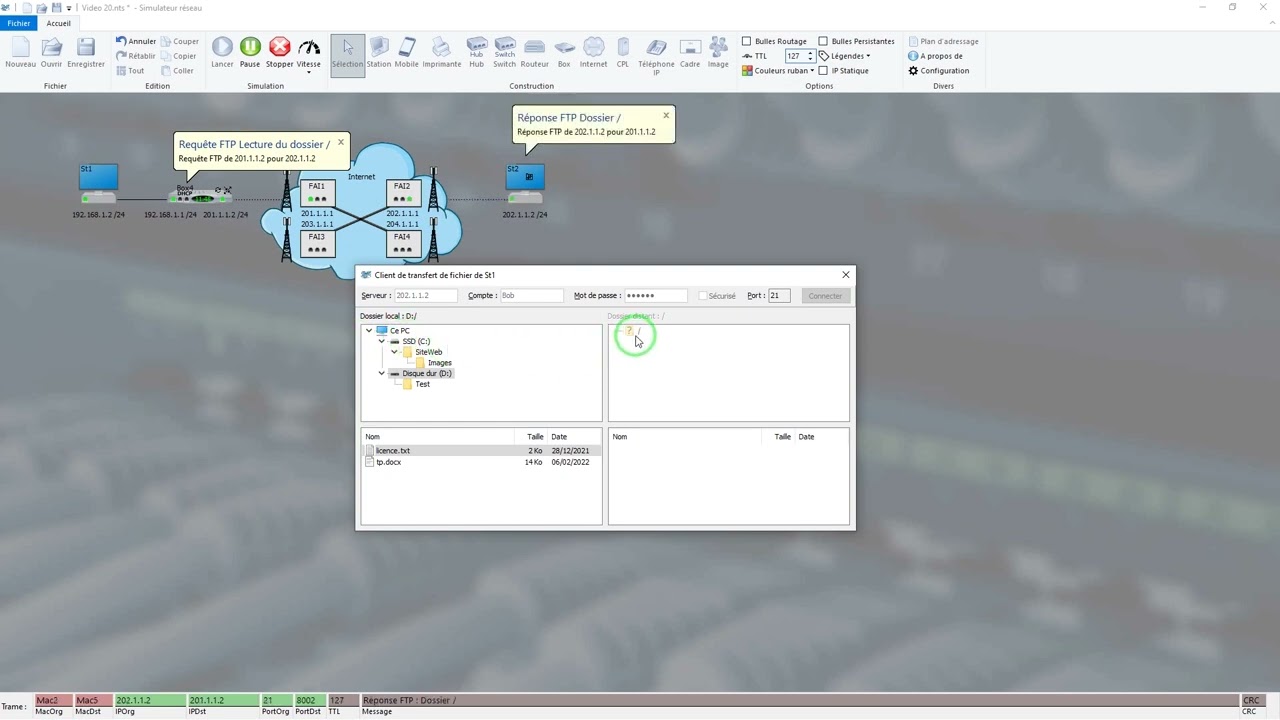The height and width of the screenshot is (720, 1280).
Task: Open the Légendes dropdown
Action: click(845, 56)
